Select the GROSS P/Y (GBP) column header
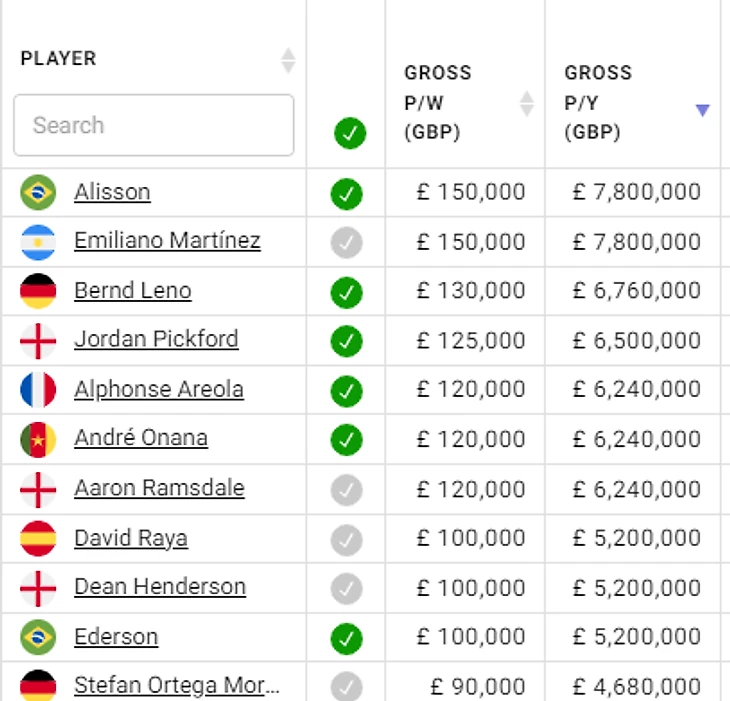This screenshot has width=730, height=701. (x=598, y=102)
